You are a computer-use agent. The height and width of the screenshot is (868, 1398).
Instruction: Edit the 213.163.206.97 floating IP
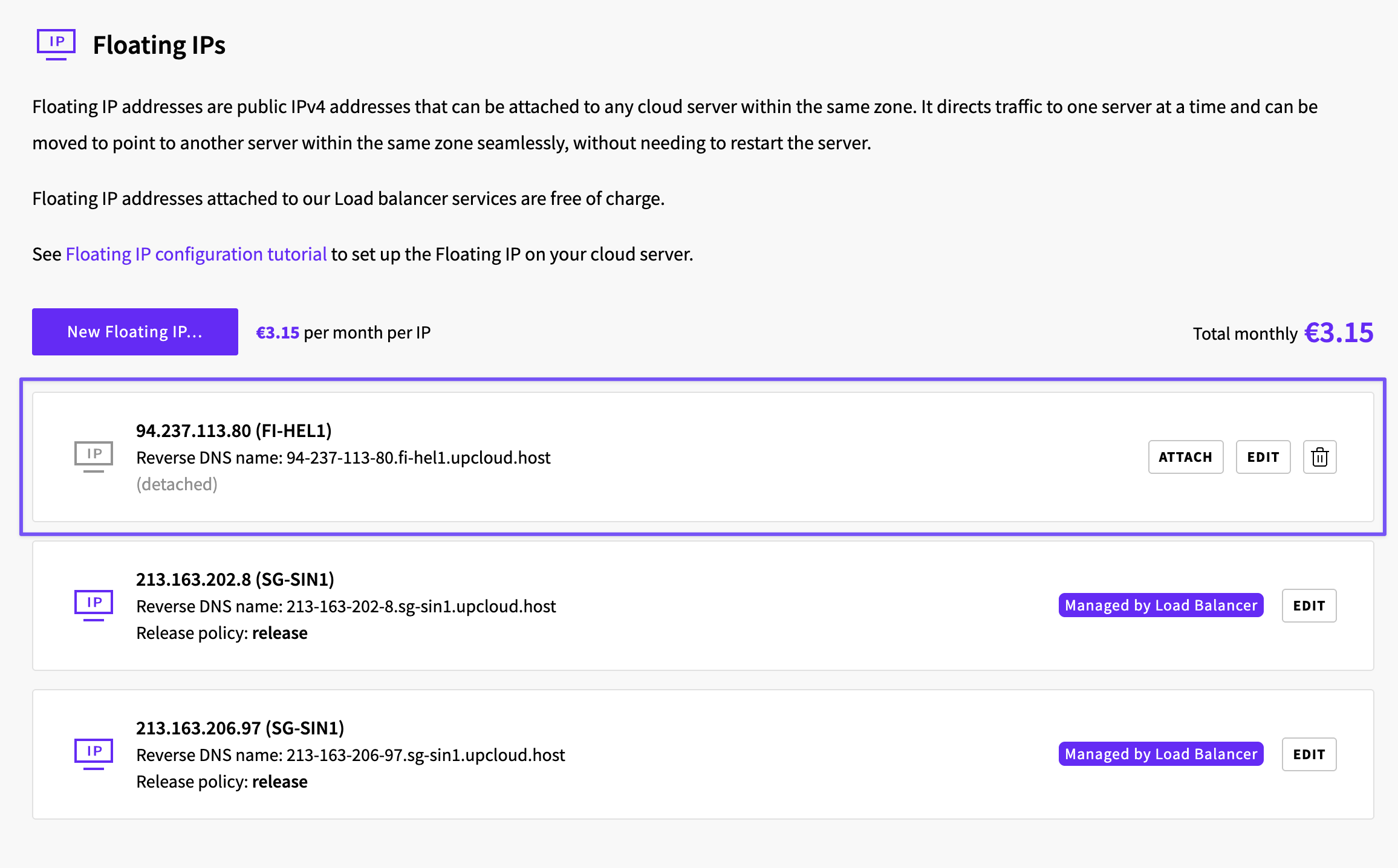1309,754
